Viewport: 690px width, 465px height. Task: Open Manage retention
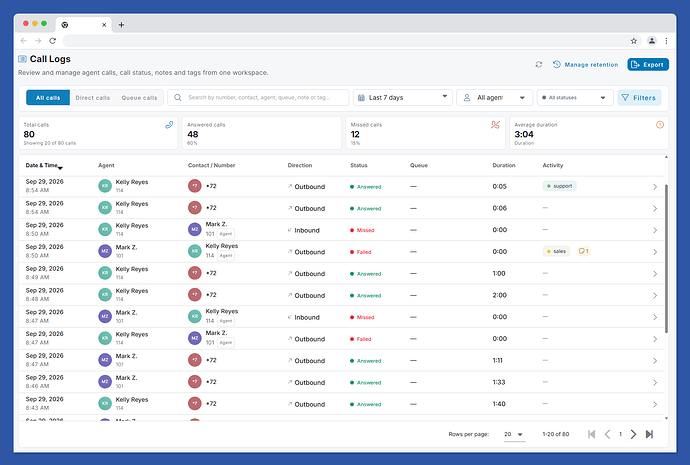click(x=585, y=64)
